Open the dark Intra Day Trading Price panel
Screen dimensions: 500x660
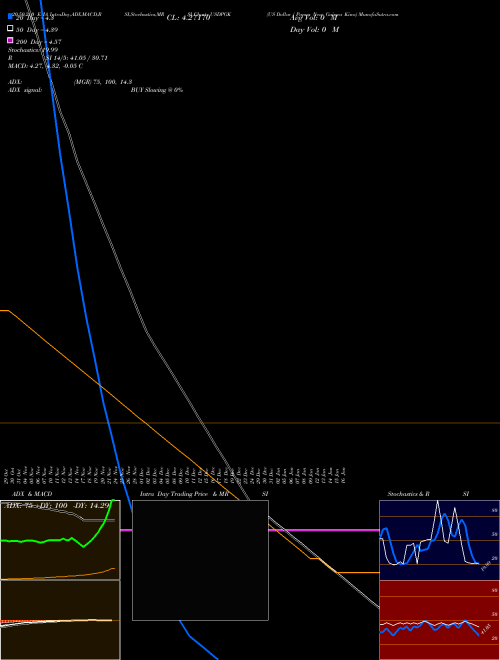(200, 560)
